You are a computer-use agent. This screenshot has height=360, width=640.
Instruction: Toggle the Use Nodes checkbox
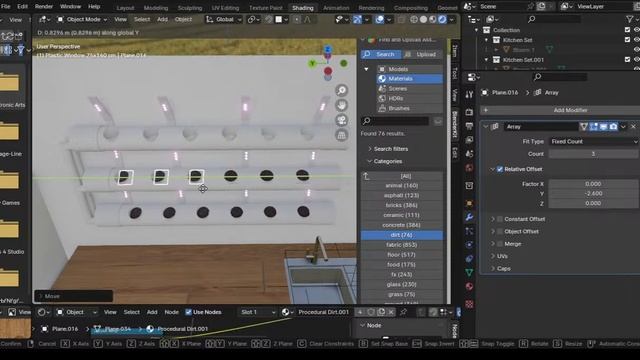point(188,312)
